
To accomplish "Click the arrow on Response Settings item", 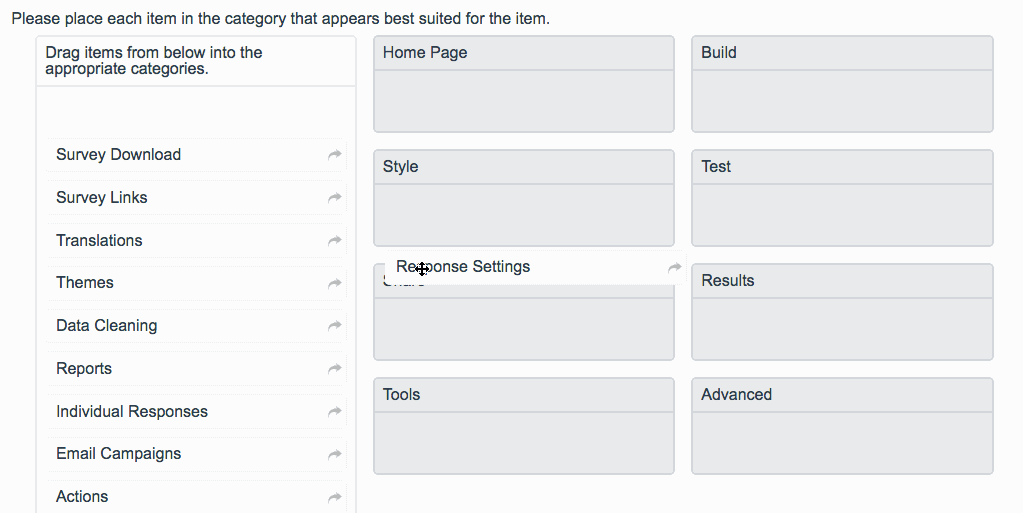I will pos(675,268).
